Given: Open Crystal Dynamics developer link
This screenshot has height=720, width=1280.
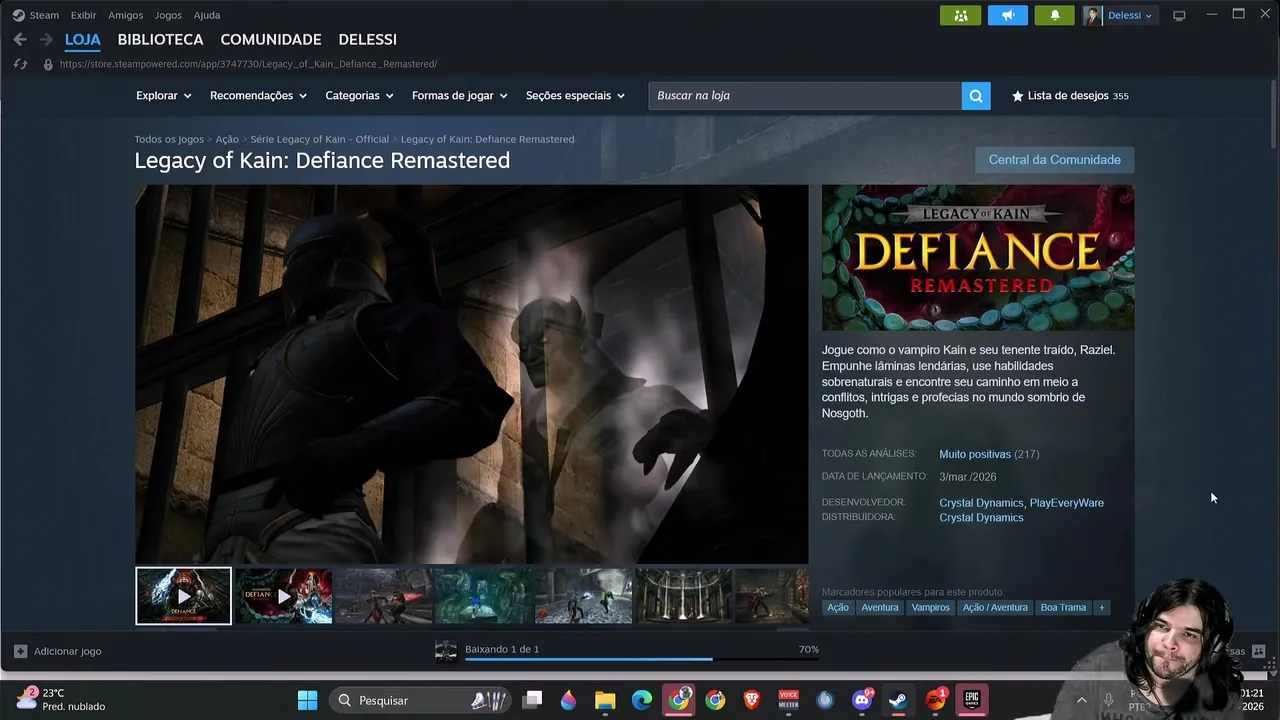Looking at the screenshot, I should [x=981, y=503].
